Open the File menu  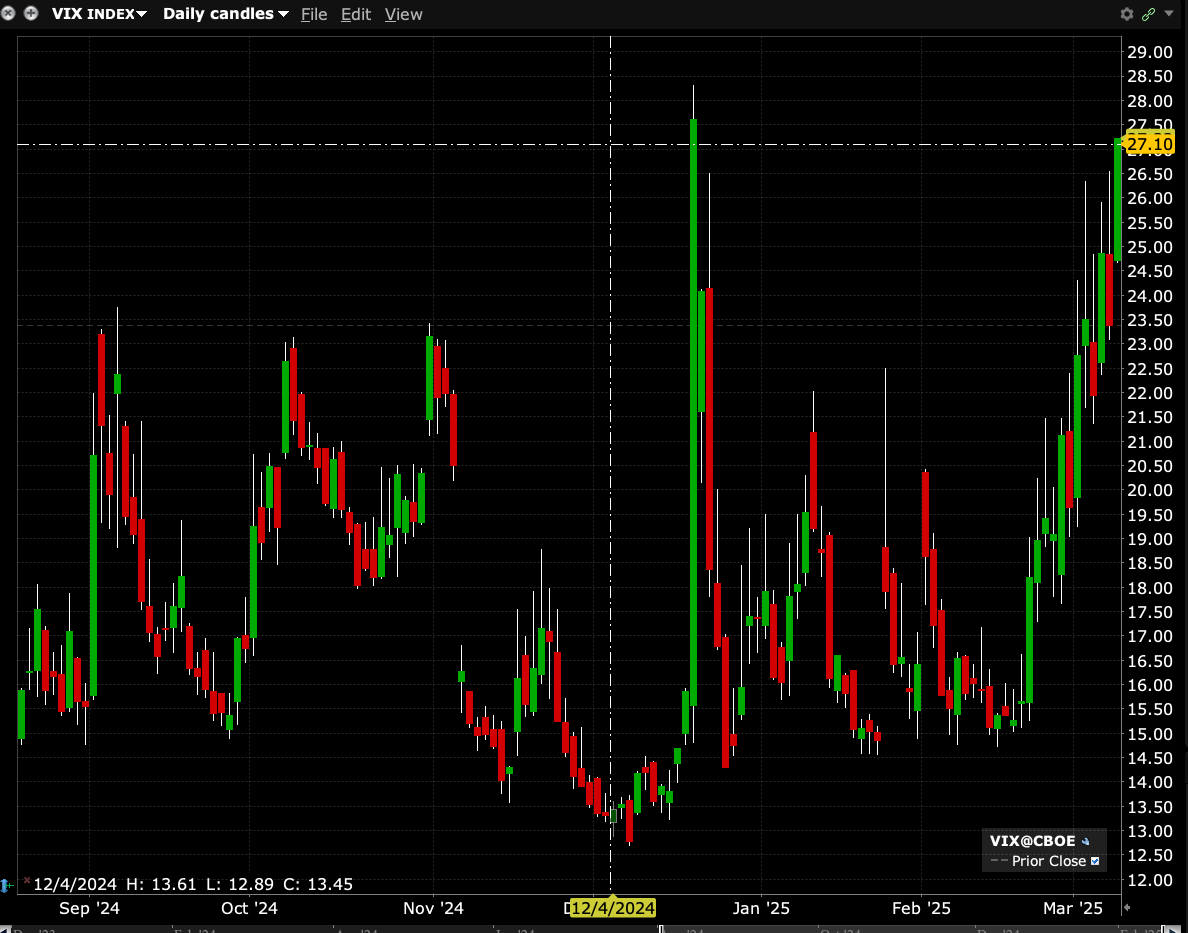[x=313, y=14]
